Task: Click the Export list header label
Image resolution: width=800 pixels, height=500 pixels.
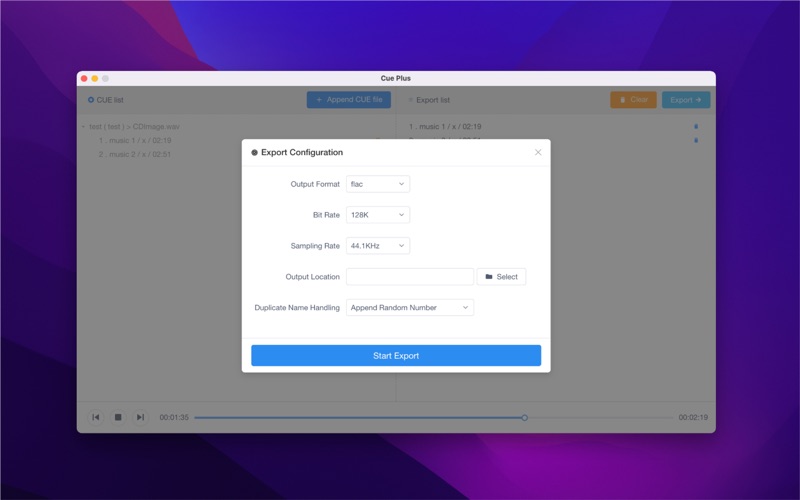Action: pos(433,100)
